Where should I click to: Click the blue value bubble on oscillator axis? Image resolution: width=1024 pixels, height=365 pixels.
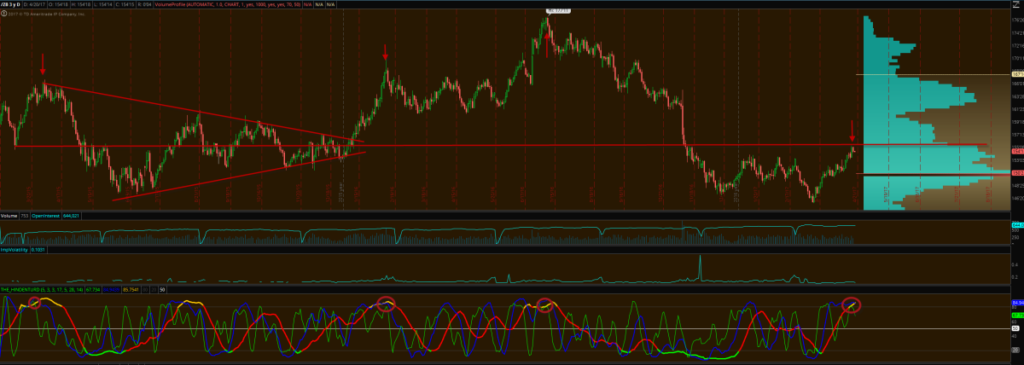click(x=1017, y=303)
